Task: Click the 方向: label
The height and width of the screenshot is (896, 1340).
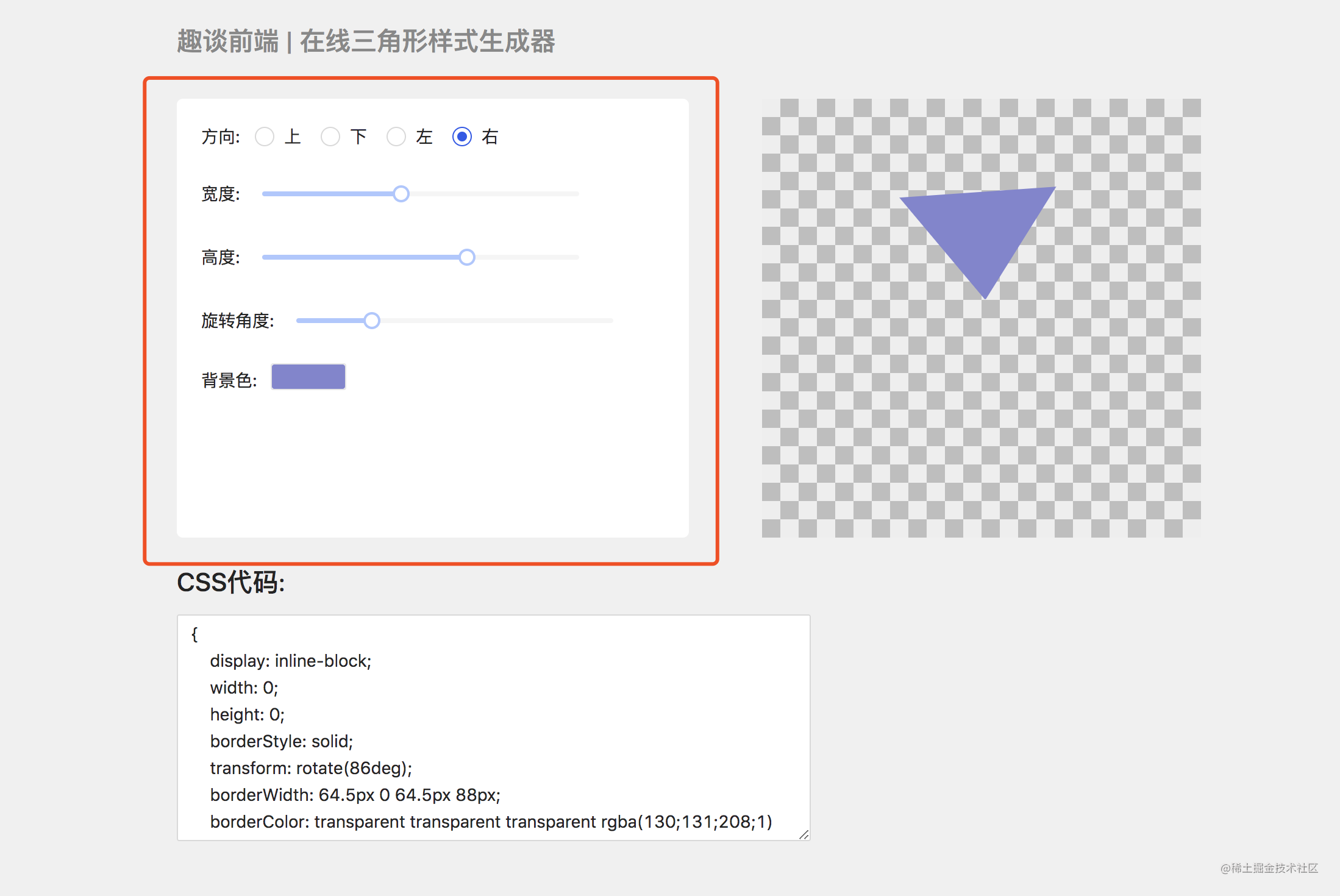Action: (221, 137)
